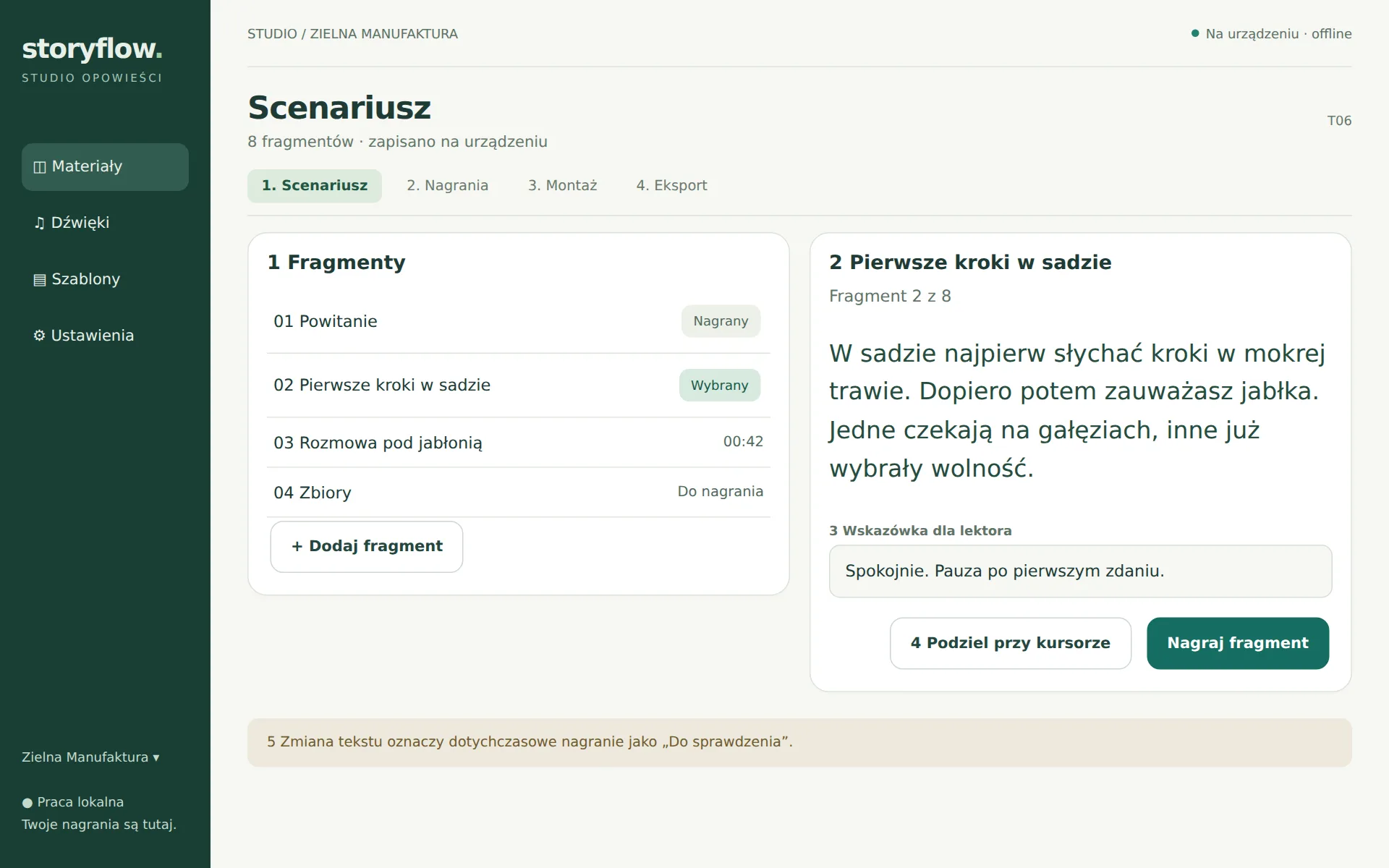Viewport: 1389px width, 868px height.
Task: Click 'Twoje nagrania są tutaj.' text
Action: [x=99, y=825]
